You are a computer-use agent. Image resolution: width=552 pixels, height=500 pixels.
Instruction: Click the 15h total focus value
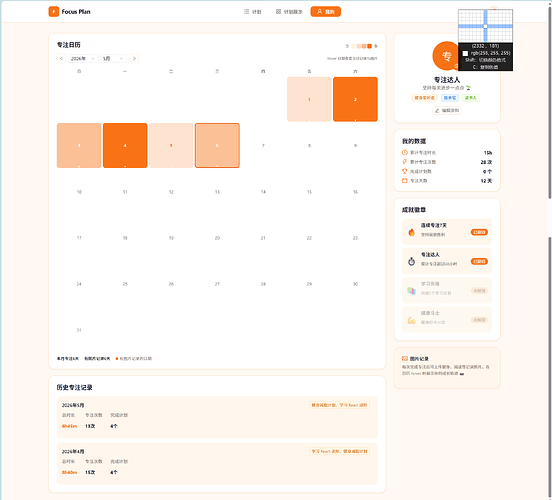488,153
